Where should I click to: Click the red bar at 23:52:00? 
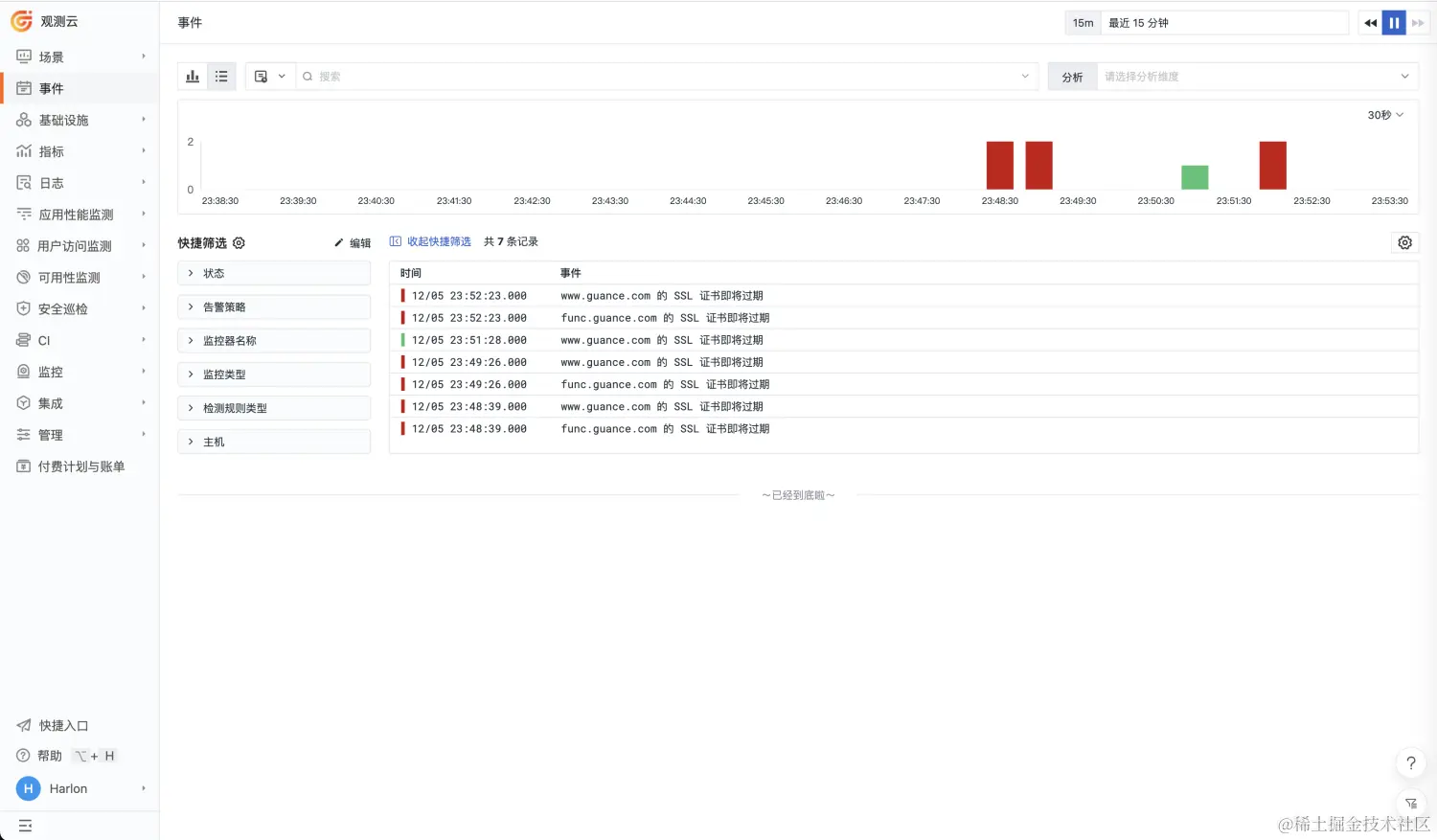pos(1273,166)
